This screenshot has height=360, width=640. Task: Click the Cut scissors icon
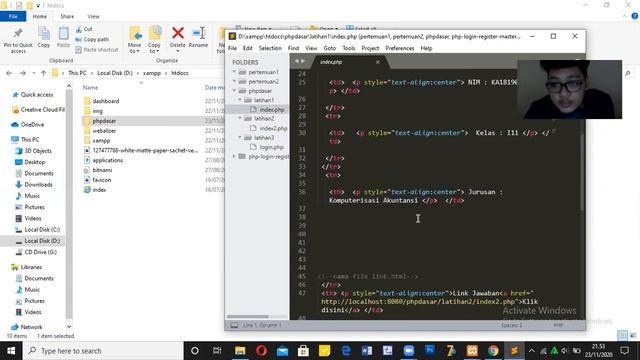79,29
